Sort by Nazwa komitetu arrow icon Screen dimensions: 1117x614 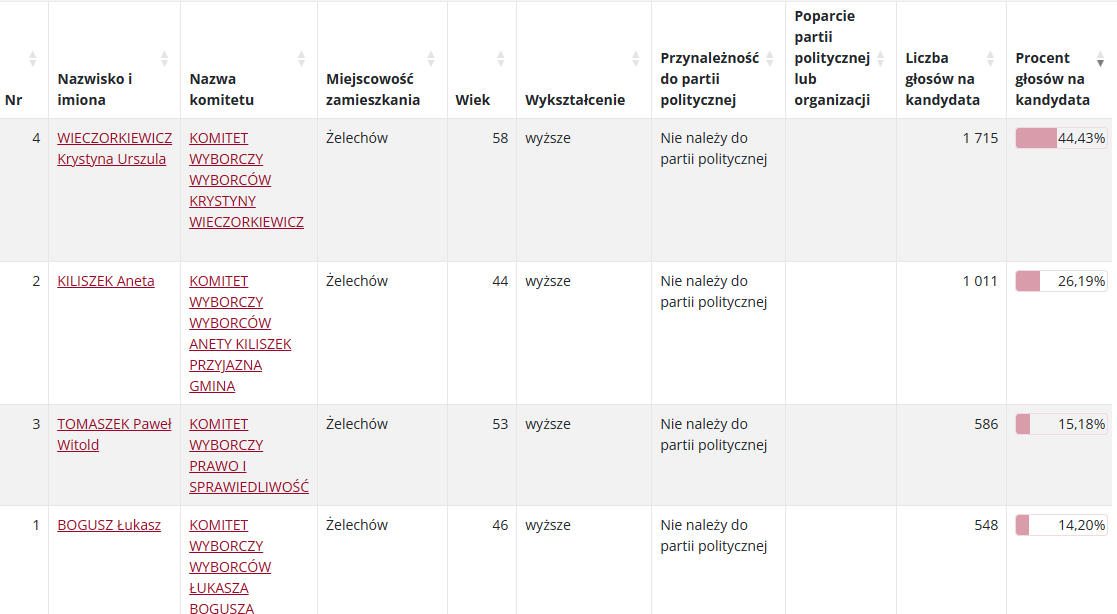click(301, 59)
